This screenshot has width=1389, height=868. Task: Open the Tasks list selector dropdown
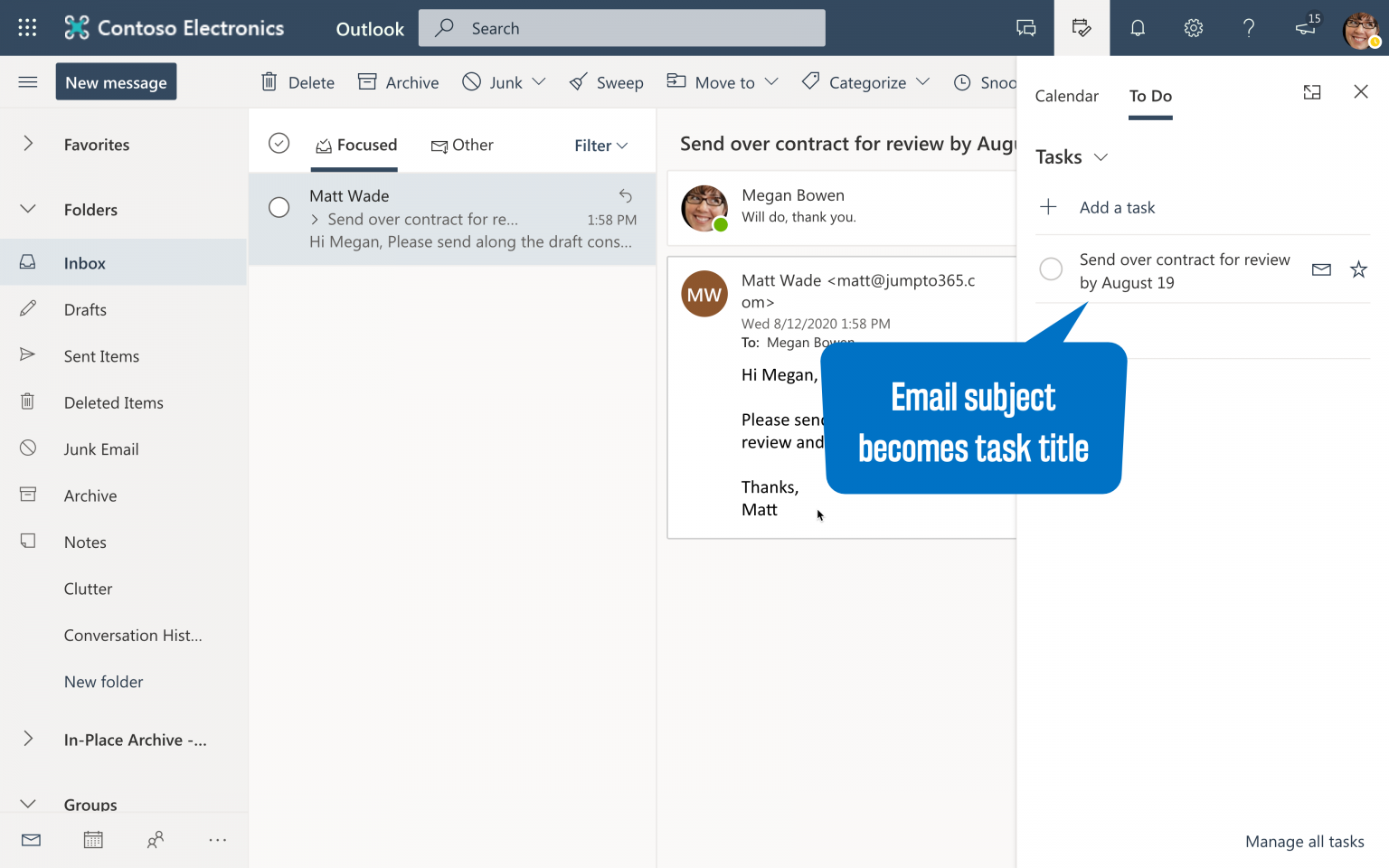point(1101,157)
